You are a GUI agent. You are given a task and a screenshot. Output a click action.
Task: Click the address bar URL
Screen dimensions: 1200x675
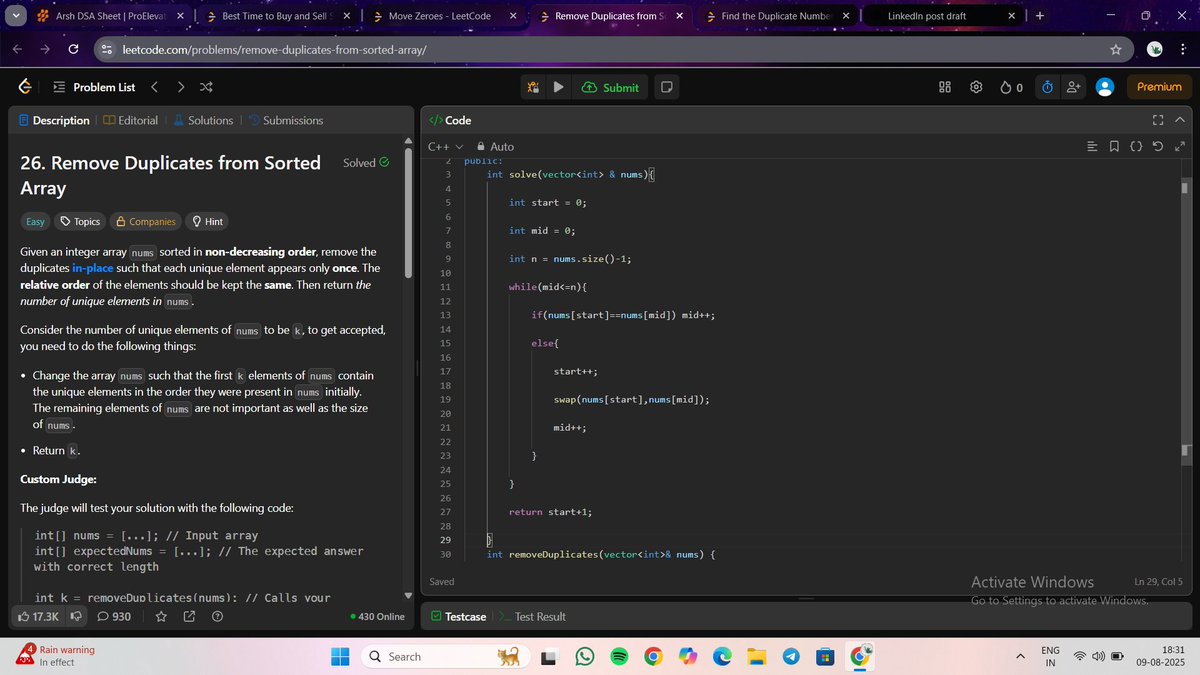275,49
